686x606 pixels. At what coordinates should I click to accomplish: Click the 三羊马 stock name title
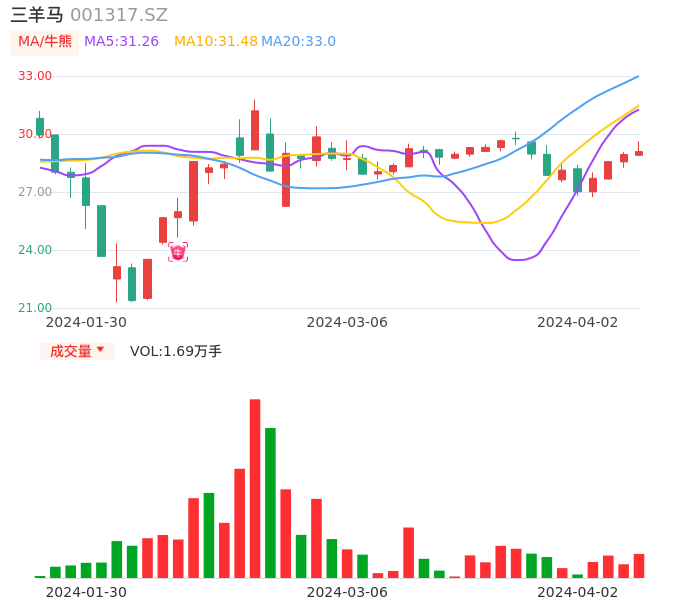37,15
